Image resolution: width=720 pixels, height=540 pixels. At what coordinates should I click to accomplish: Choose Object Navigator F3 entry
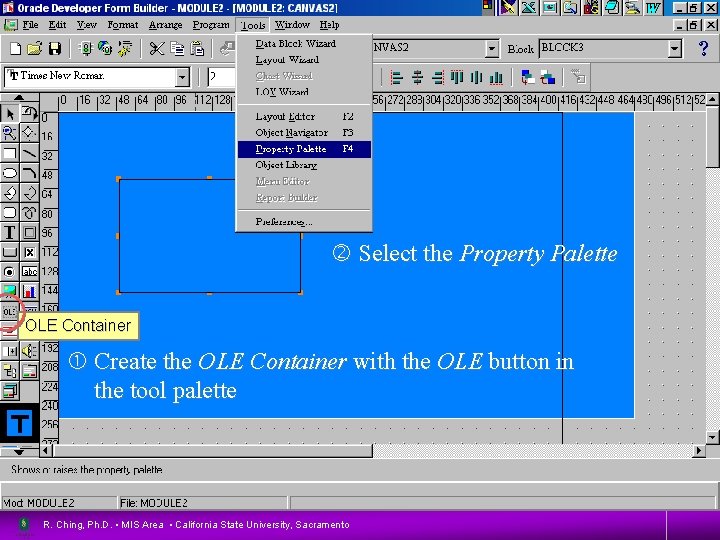(x=304, y=133)
